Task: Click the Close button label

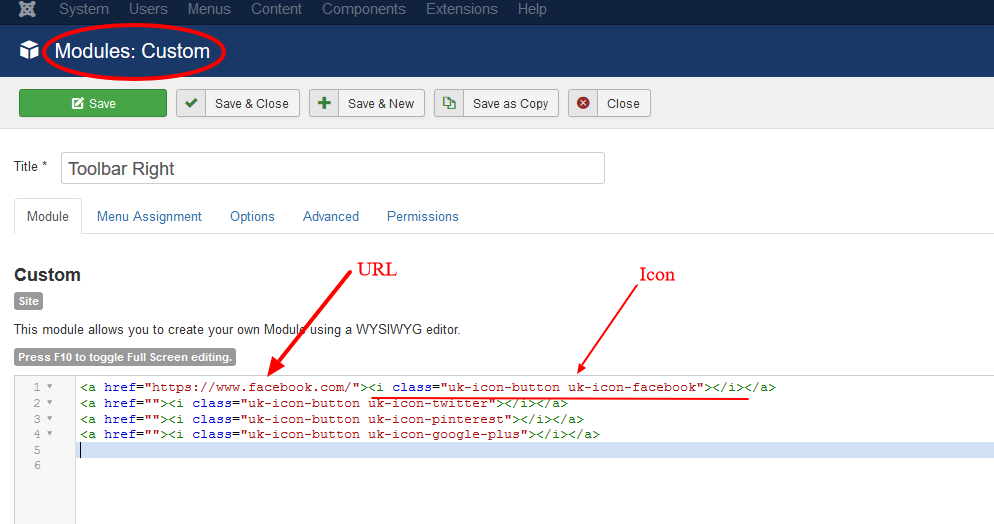Action: 623,103
